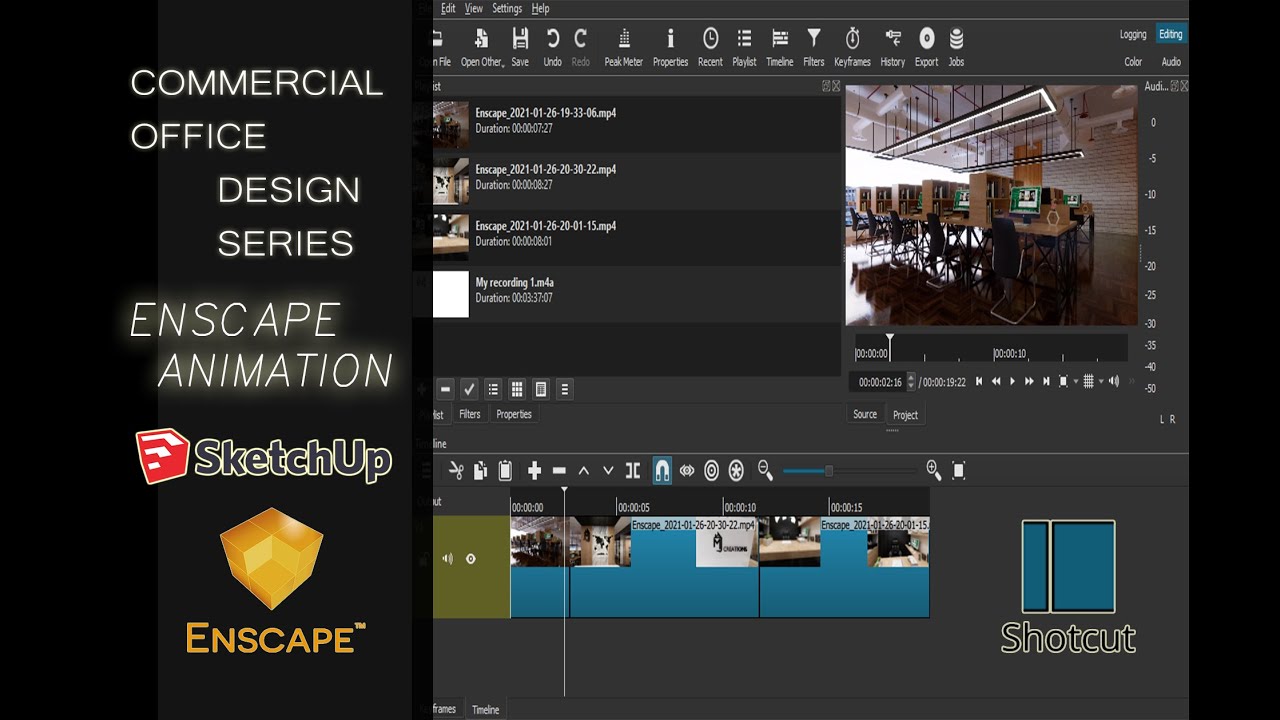
Task: Save the project with Save icon
Action: tap(520, 47)
